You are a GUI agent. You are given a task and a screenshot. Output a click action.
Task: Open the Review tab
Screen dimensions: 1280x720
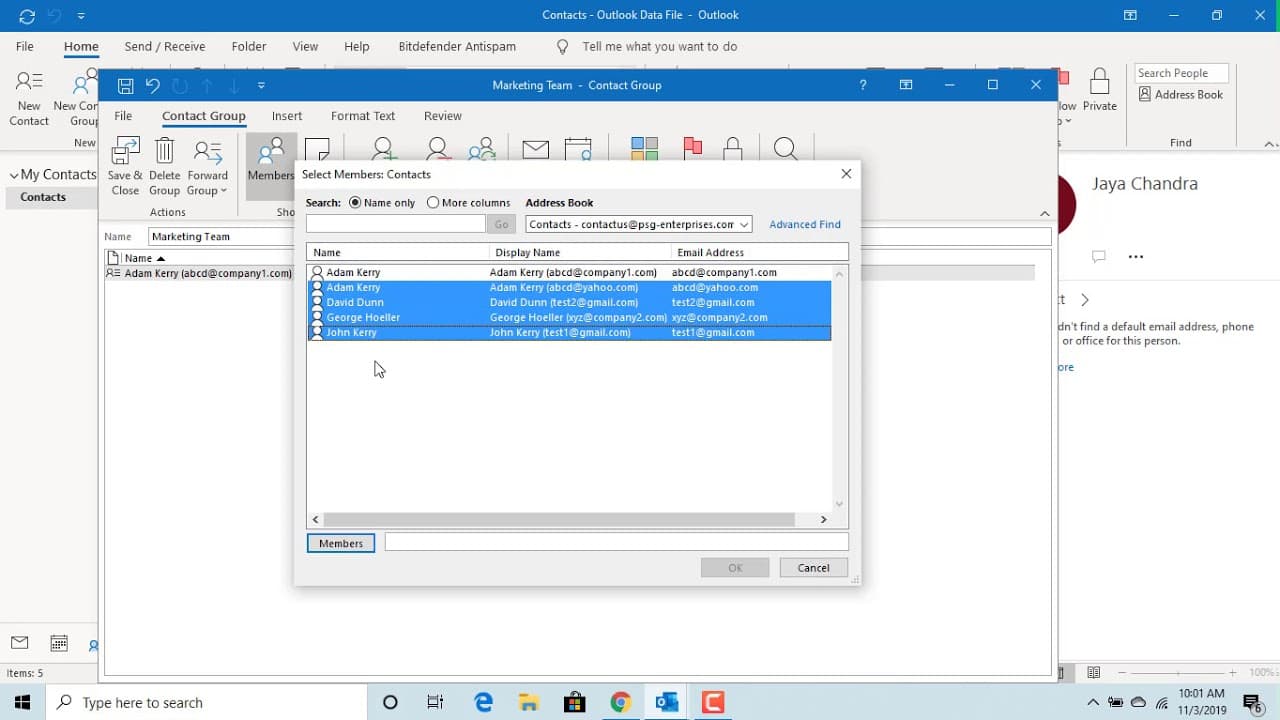tap(442, 116)
